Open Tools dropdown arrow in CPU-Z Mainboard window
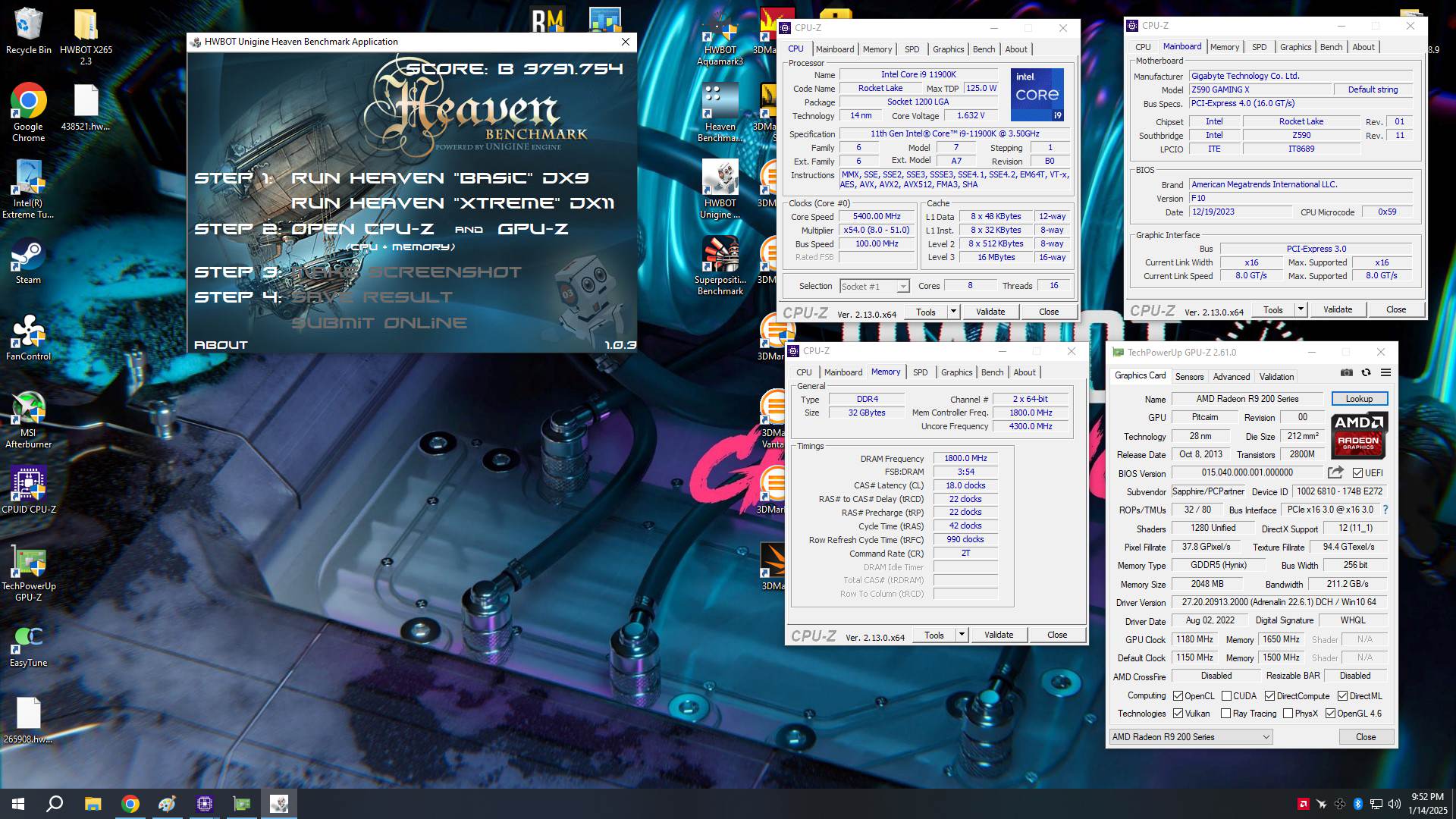Viewport: 1456px width, 819px height. [1301, 309]
